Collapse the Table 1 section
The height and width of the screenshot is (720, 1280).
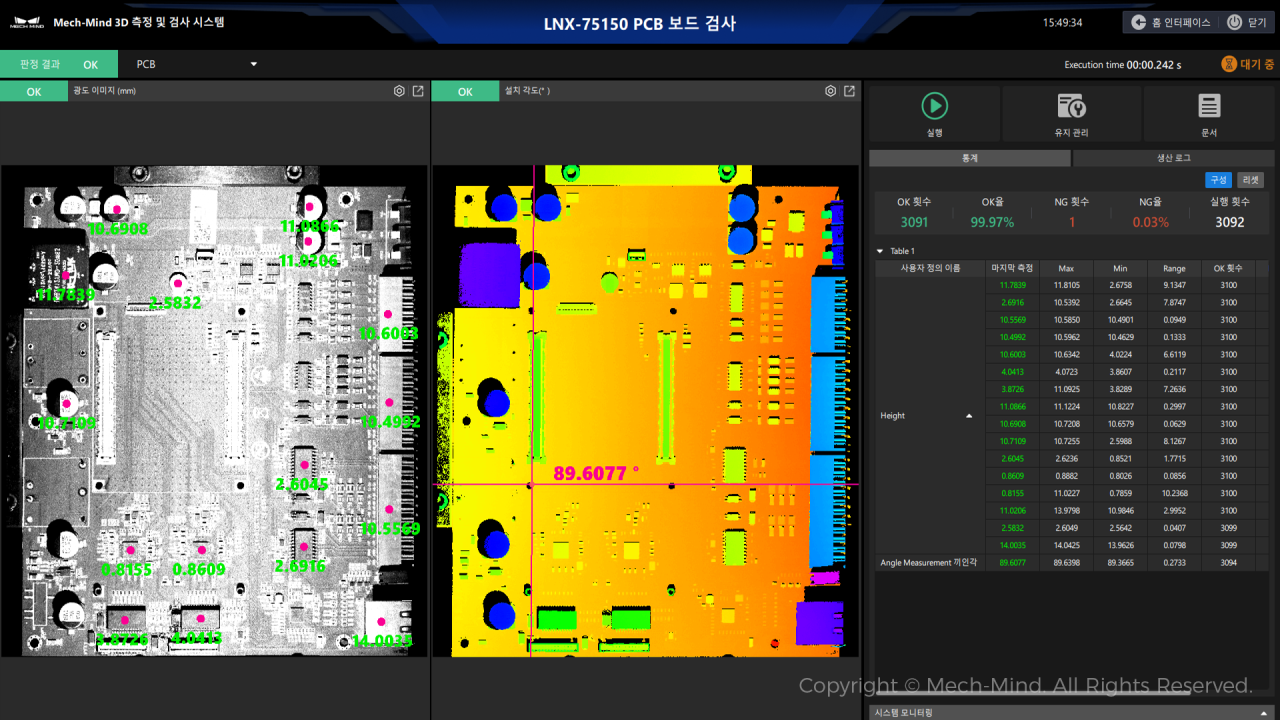click(x=880, y=251)
